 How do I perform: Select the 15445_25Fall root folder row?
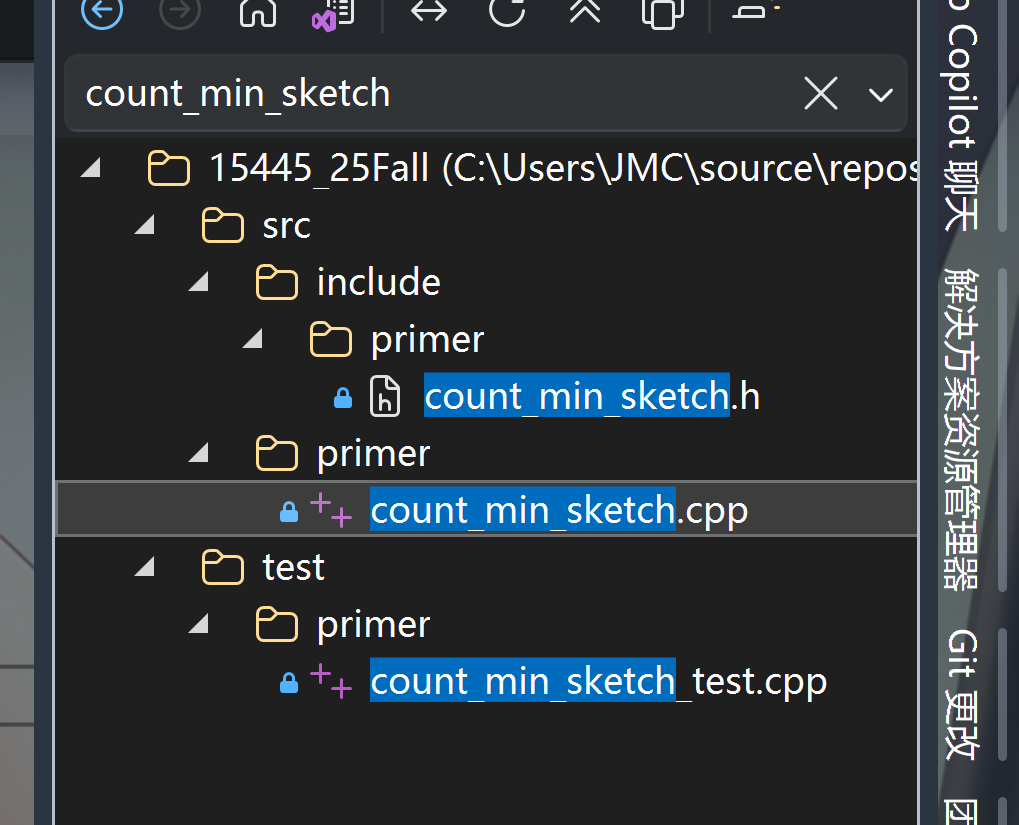pos(487,168)
